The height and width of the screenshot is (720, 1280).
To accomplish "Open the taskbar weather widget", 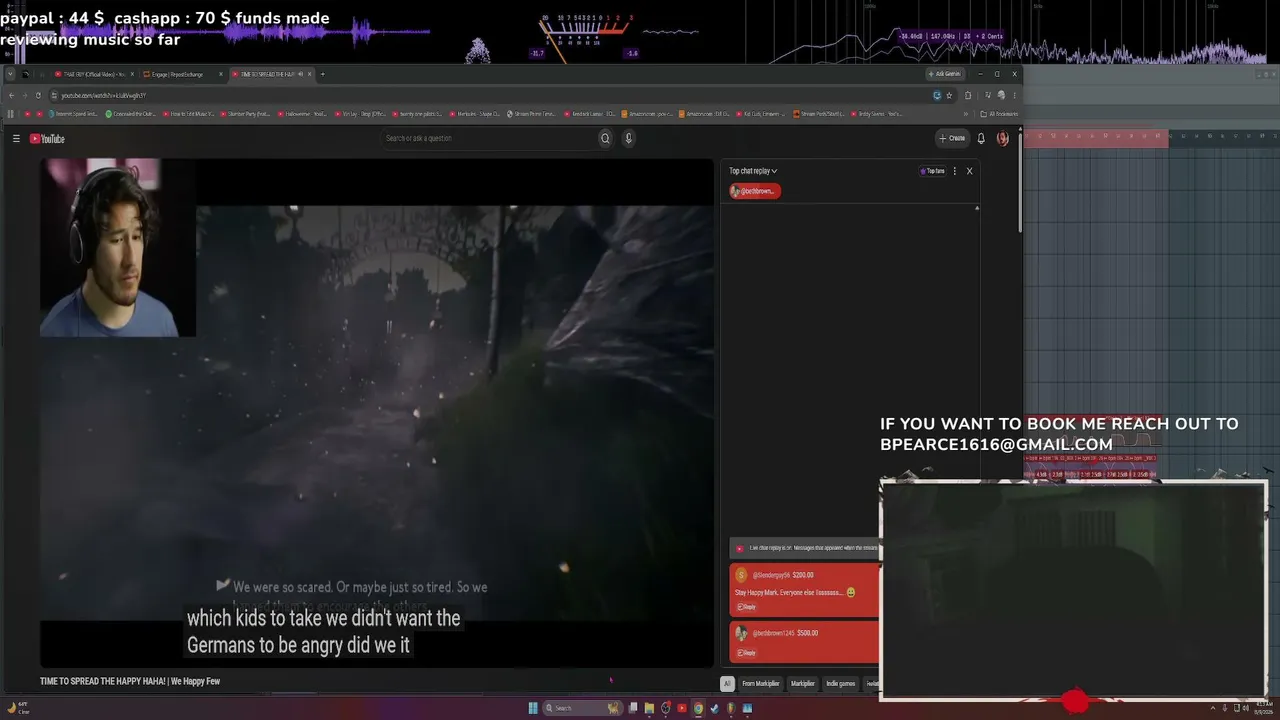I will tap(18, 708).
